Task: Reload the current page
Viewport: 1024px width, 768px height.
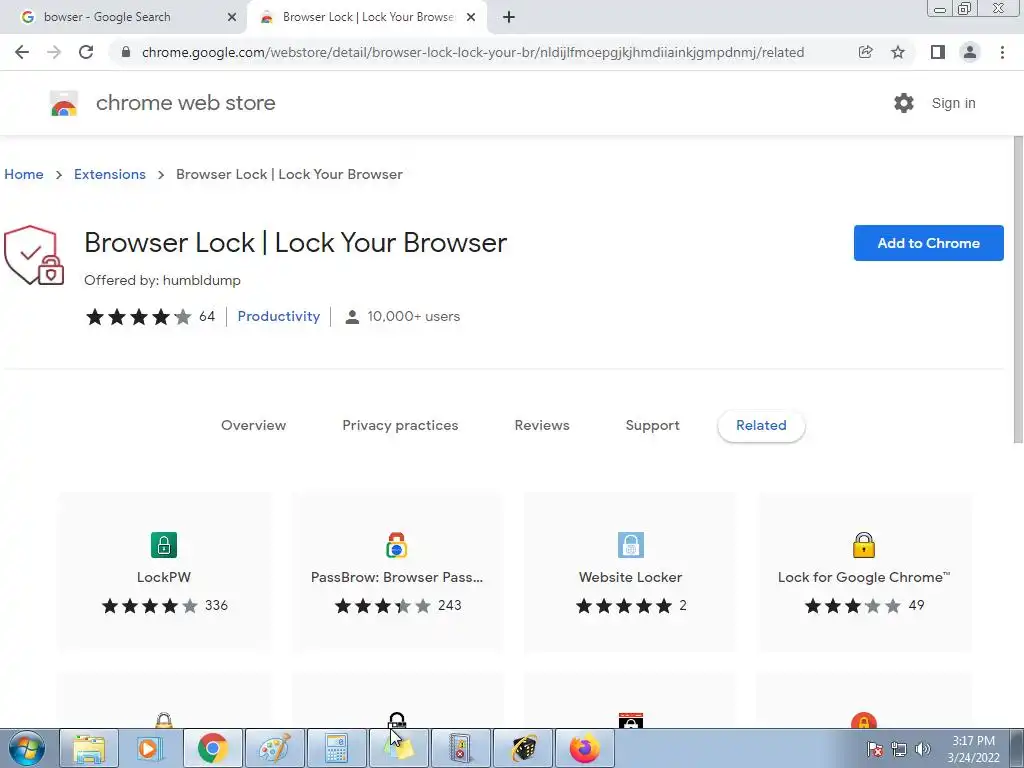Action: (x=86, y=52)
